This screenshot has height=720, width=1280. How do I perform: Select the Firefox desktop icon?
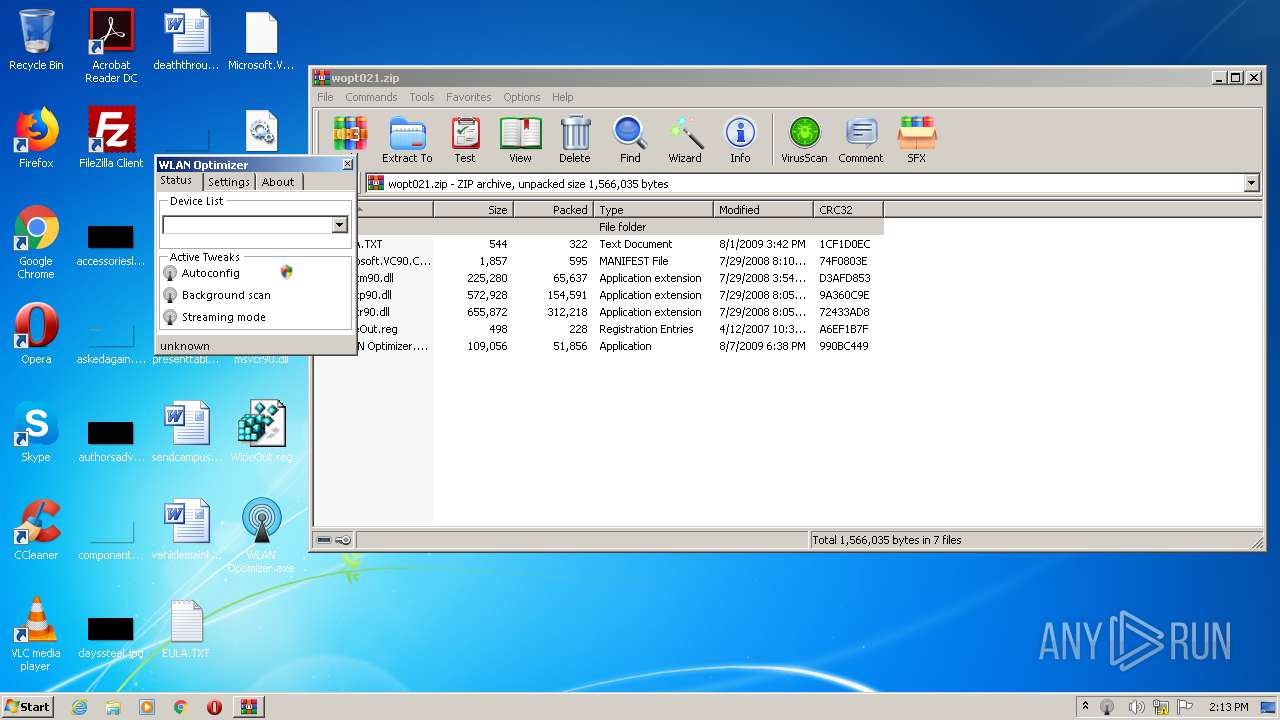coord(36,138)
